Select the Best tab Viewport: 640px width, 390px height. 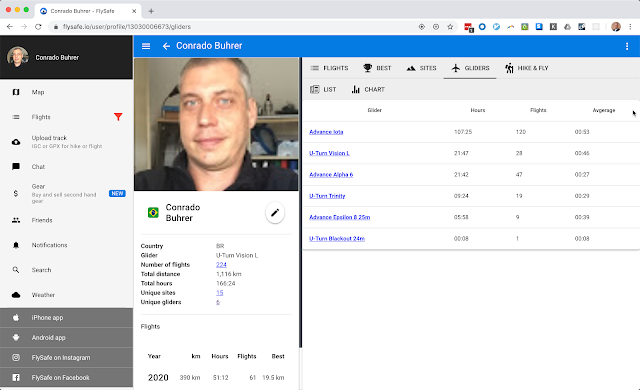click(x=377, y=68)
